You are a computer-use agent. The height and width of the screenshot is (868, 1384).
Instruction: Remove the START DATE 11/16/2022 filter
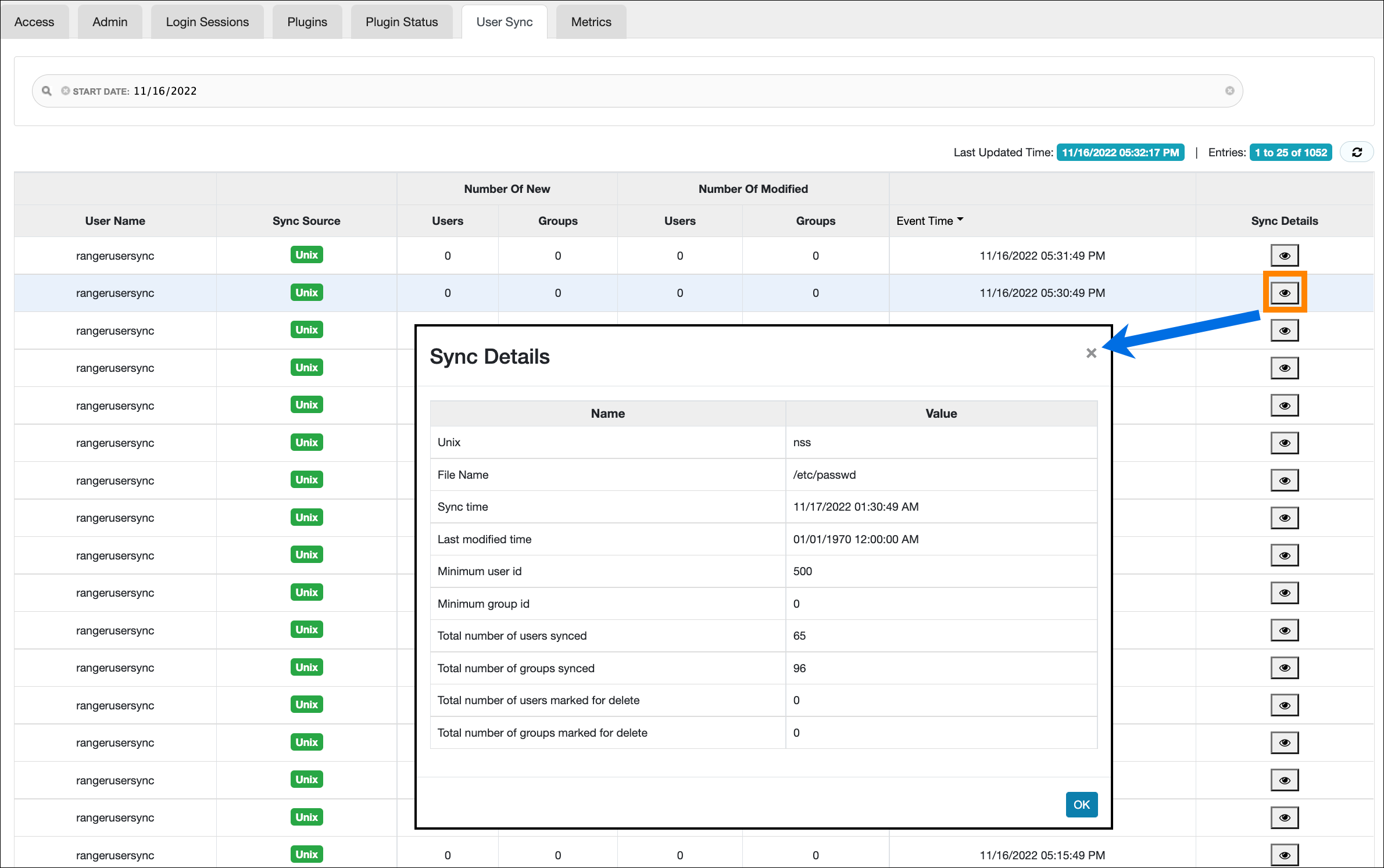click(x=66, y=91)
